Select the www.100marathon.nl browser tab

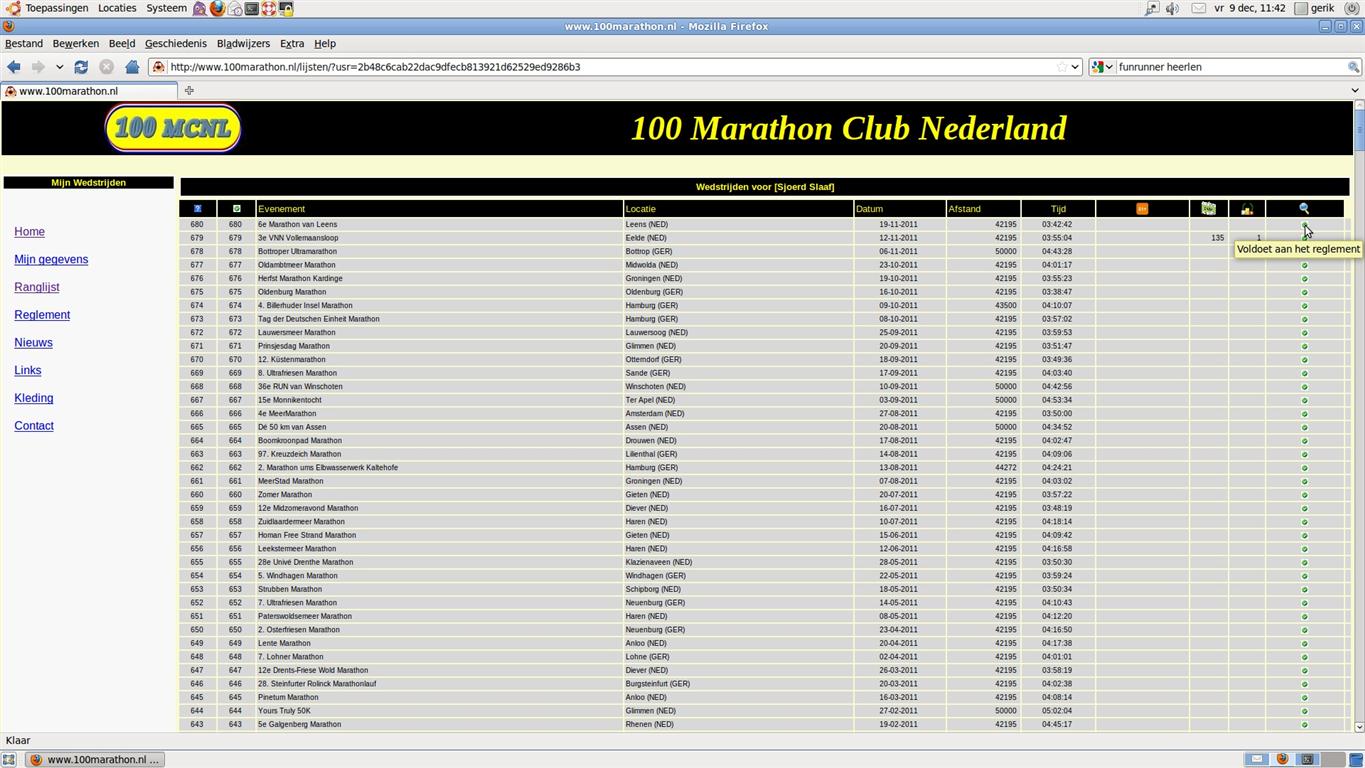(90, 91)
